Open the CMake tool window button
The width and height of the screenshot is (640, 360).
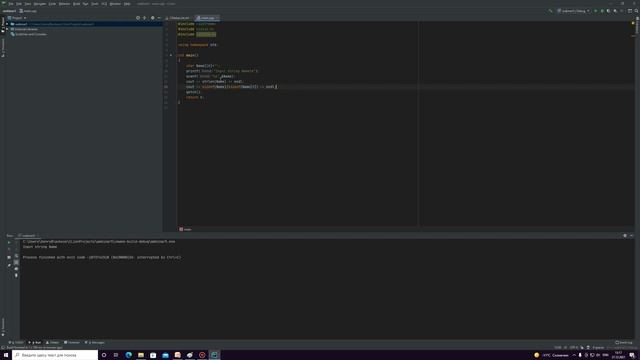coord(53,342)
